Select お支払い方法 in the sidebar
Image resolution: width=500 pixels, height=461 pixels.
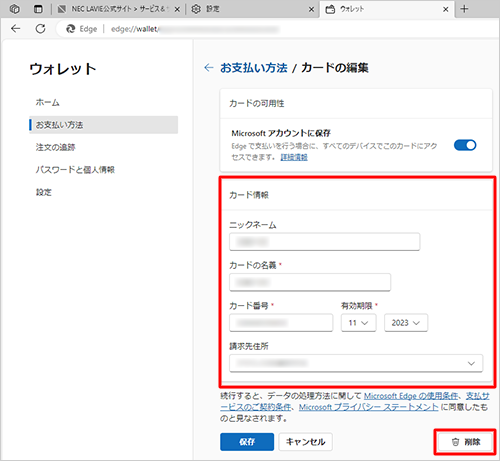point(103,125)
